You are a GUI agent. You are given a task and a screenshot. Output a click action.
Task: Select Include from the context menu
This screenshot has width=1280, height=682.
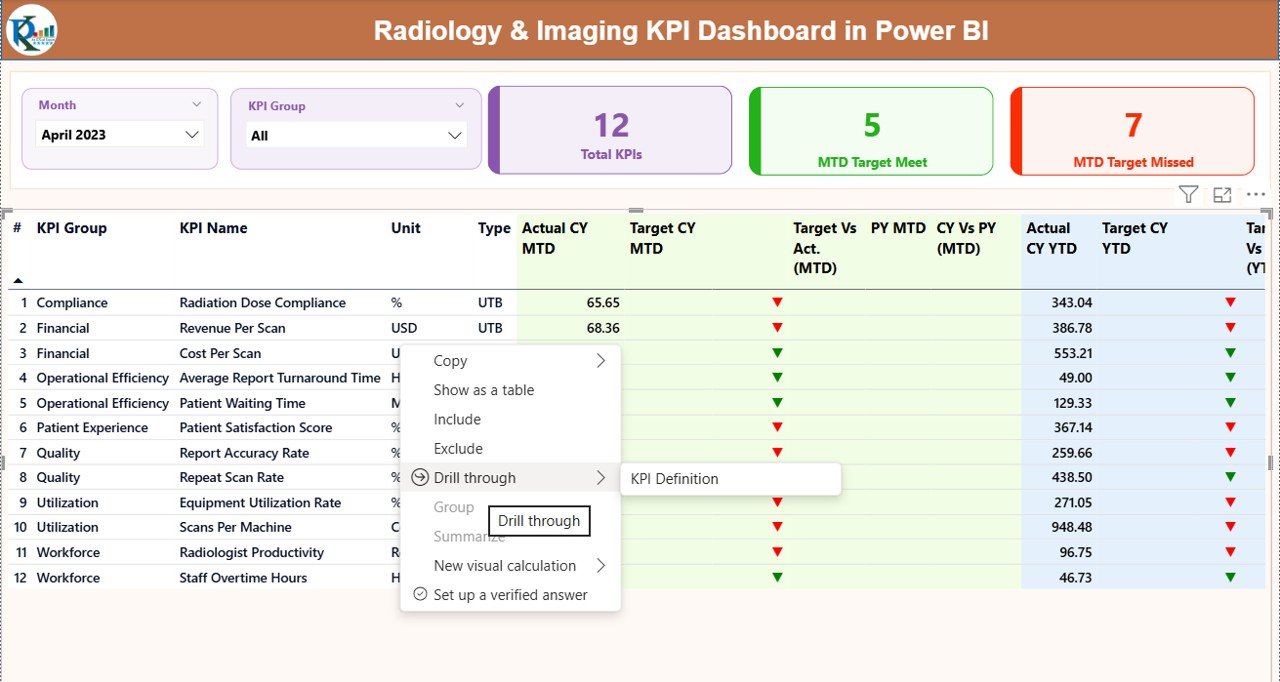pyautogui.click(x=457, y=420)
